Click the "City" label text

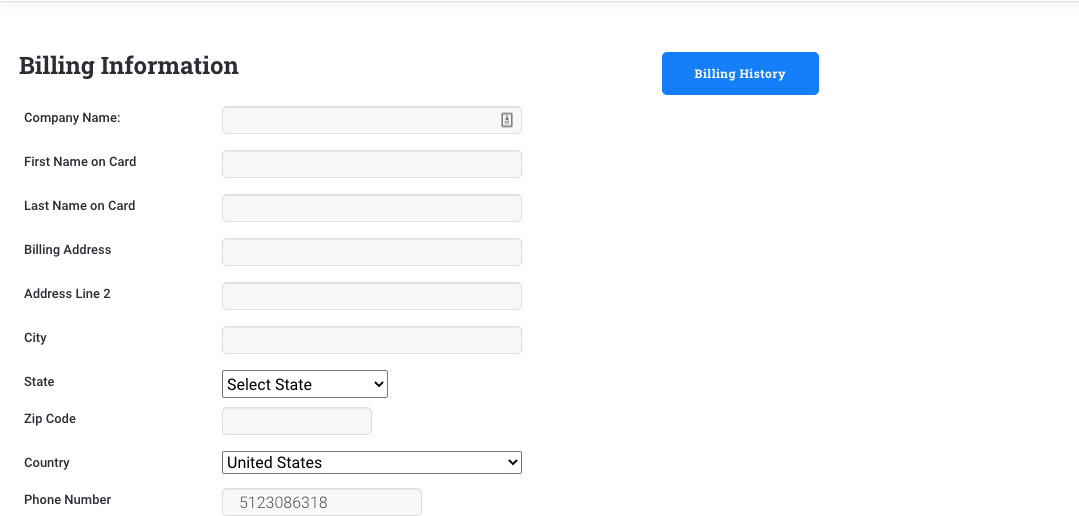pyautogui.click(x=36, y=338)
